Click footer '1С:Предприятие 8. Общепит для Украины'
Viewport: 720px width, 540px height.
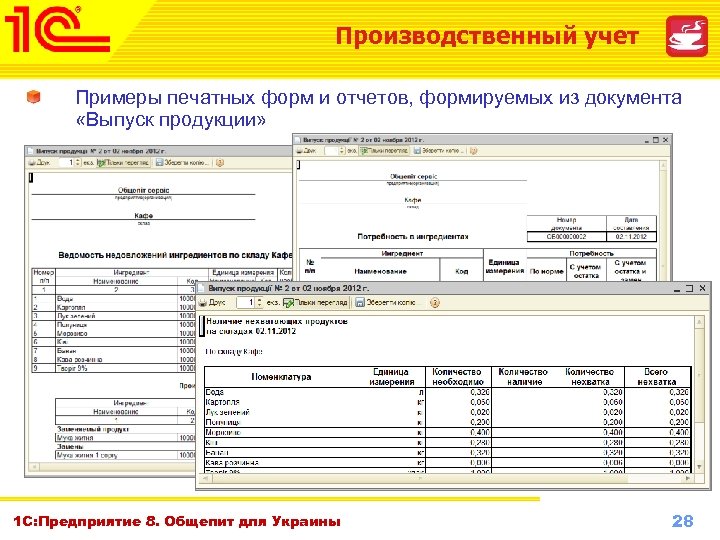(x=177, y=522)
